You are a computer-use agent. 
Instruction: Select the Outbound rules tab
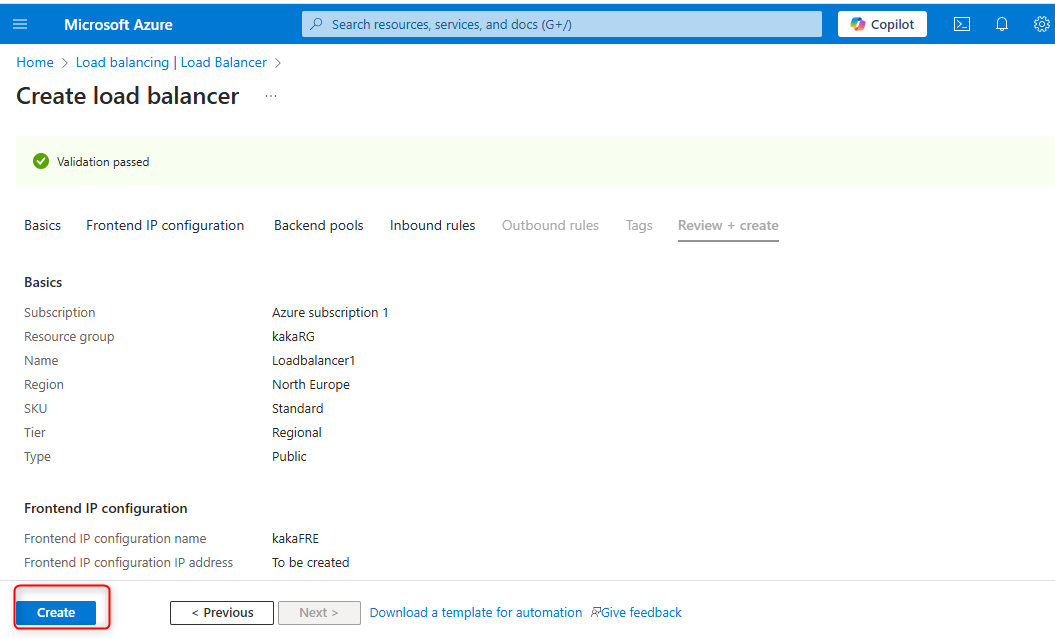[x=550, y=225]
